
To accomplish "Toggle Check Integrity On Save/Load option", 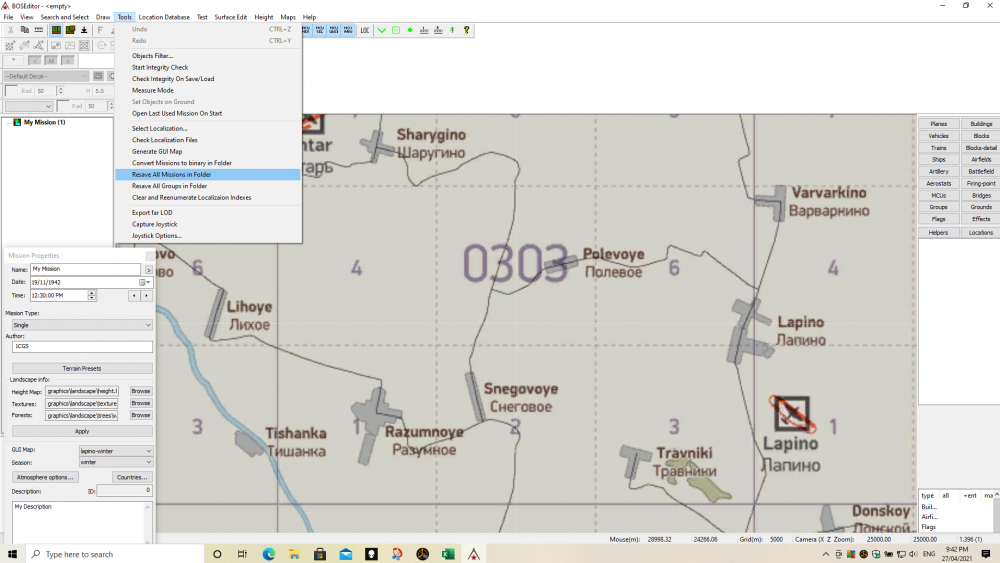I will [173, 79].
